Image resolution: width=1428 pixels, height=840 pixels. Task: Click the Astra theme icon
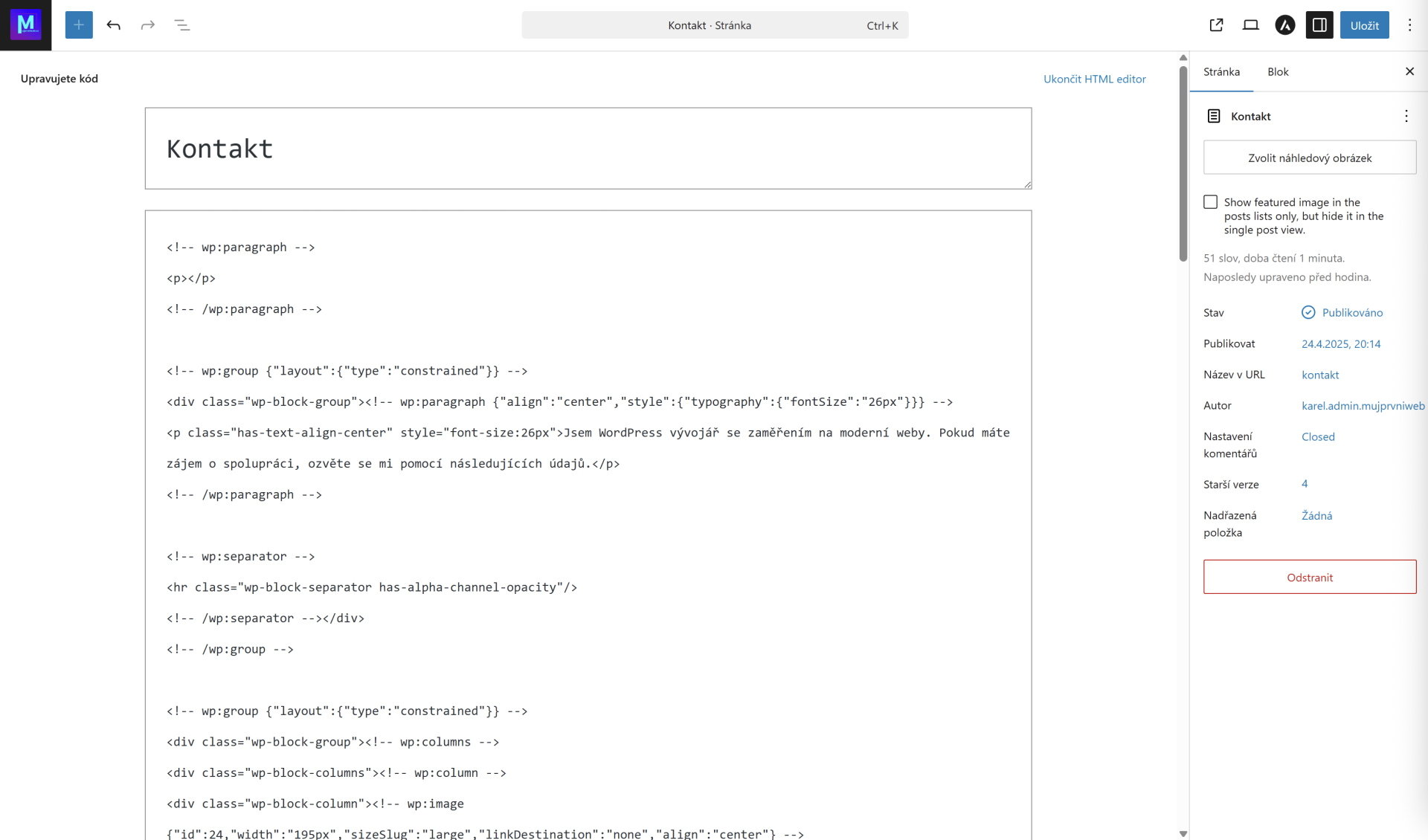coord(1284,25)
